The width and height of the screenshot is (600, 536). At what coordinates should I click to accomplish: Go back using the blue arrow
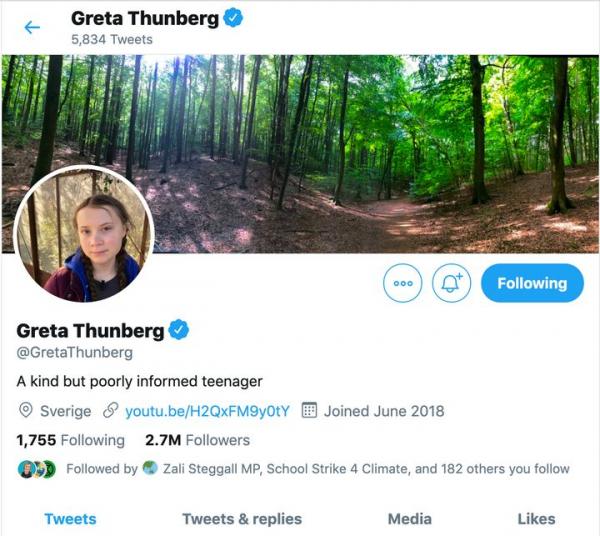pyautogui.click(x=32, y=28)
